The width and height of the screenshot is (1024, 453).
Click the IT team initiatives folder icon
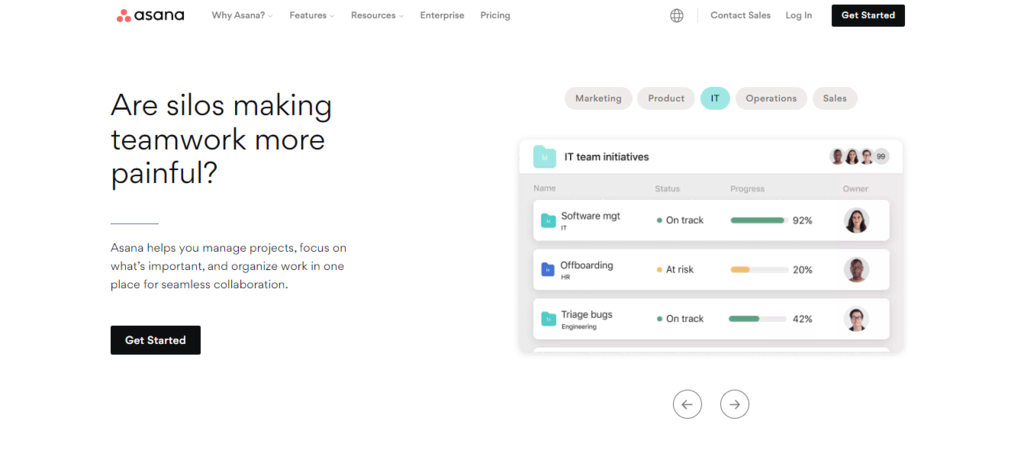(544, 156)
